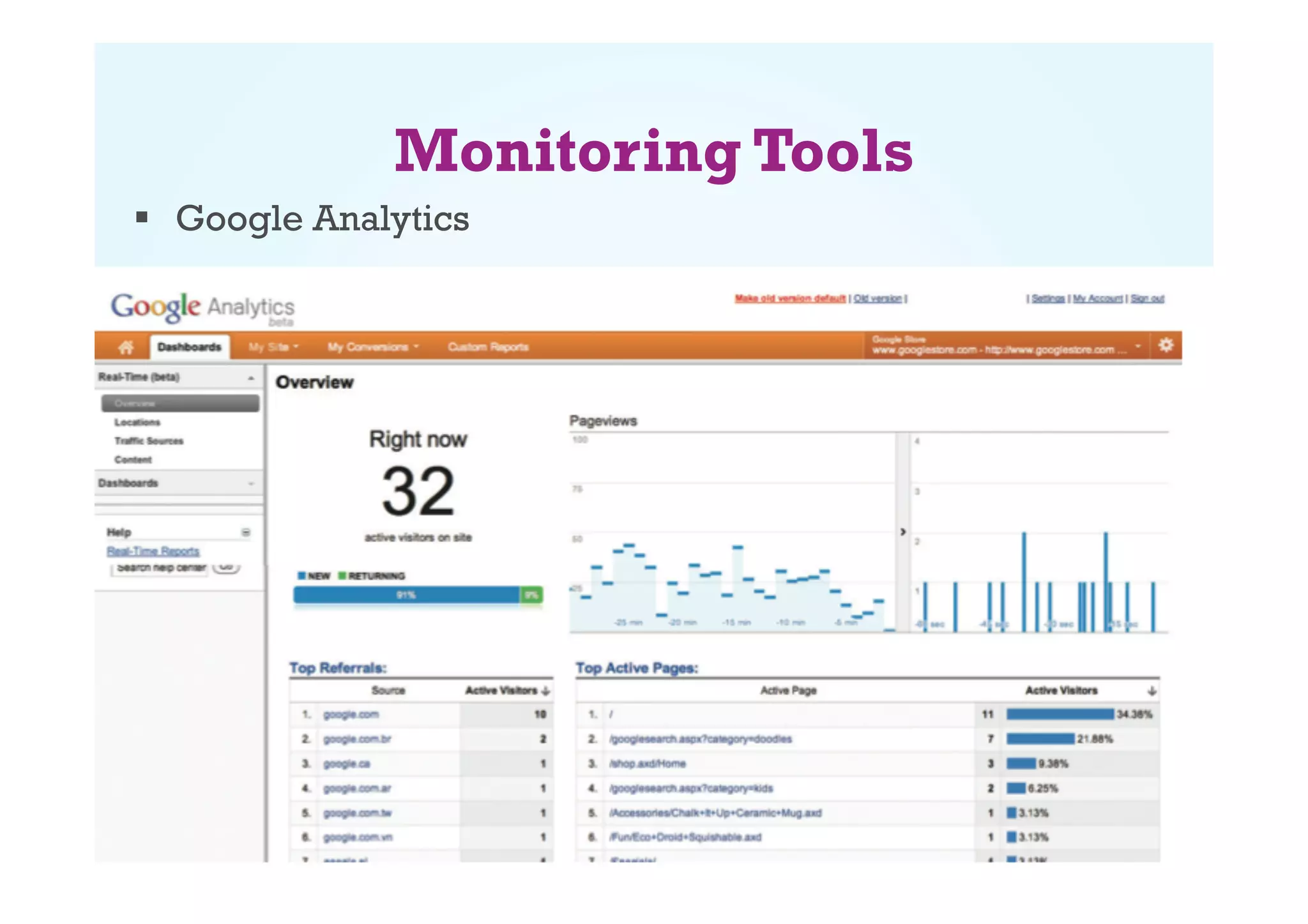Open the Custom Reports tab

(488, 347)
